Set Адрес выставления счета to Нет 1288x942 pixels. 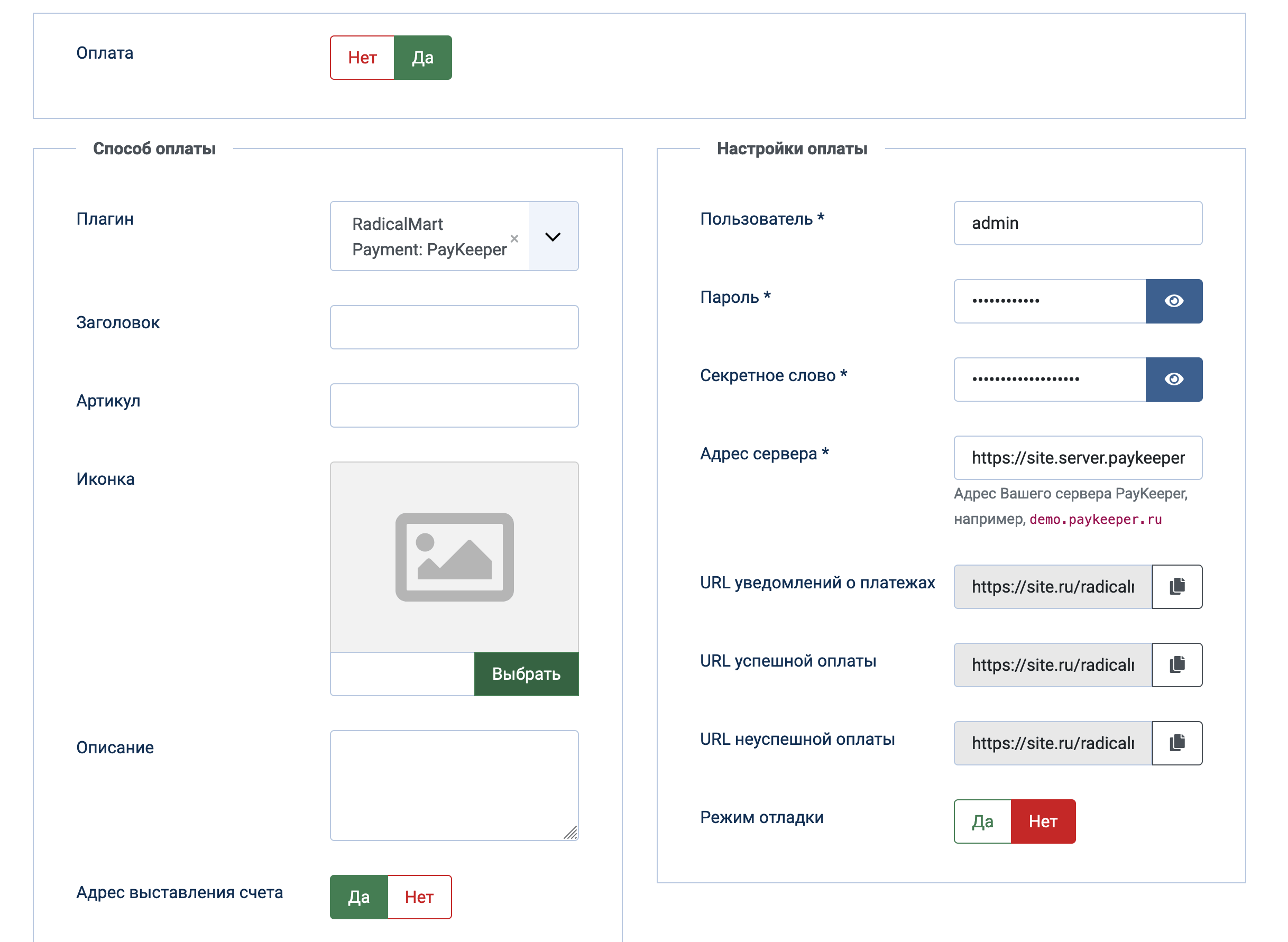419,897
